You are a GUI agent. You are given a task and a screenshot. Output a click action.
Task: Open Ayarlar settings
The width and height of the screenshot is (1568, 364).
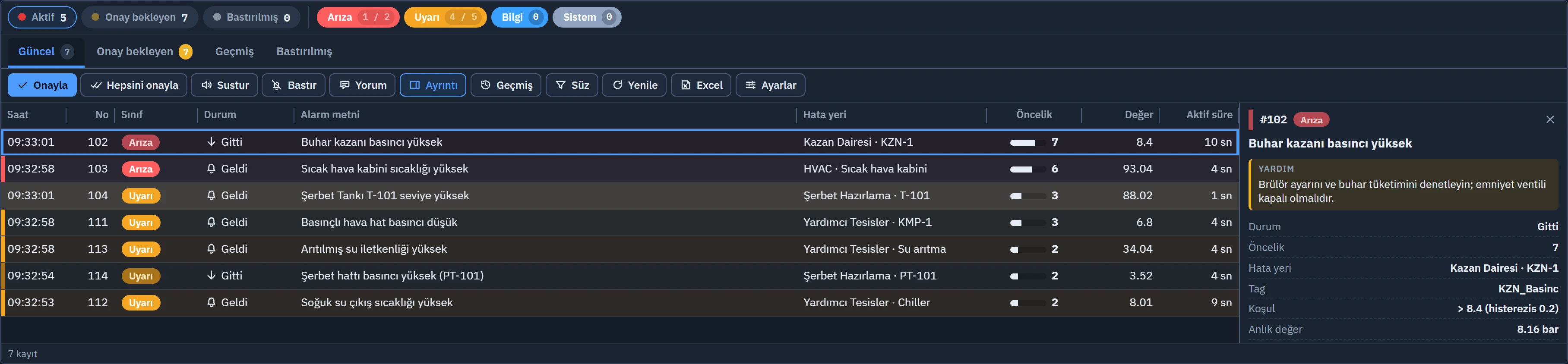(771, 85)
